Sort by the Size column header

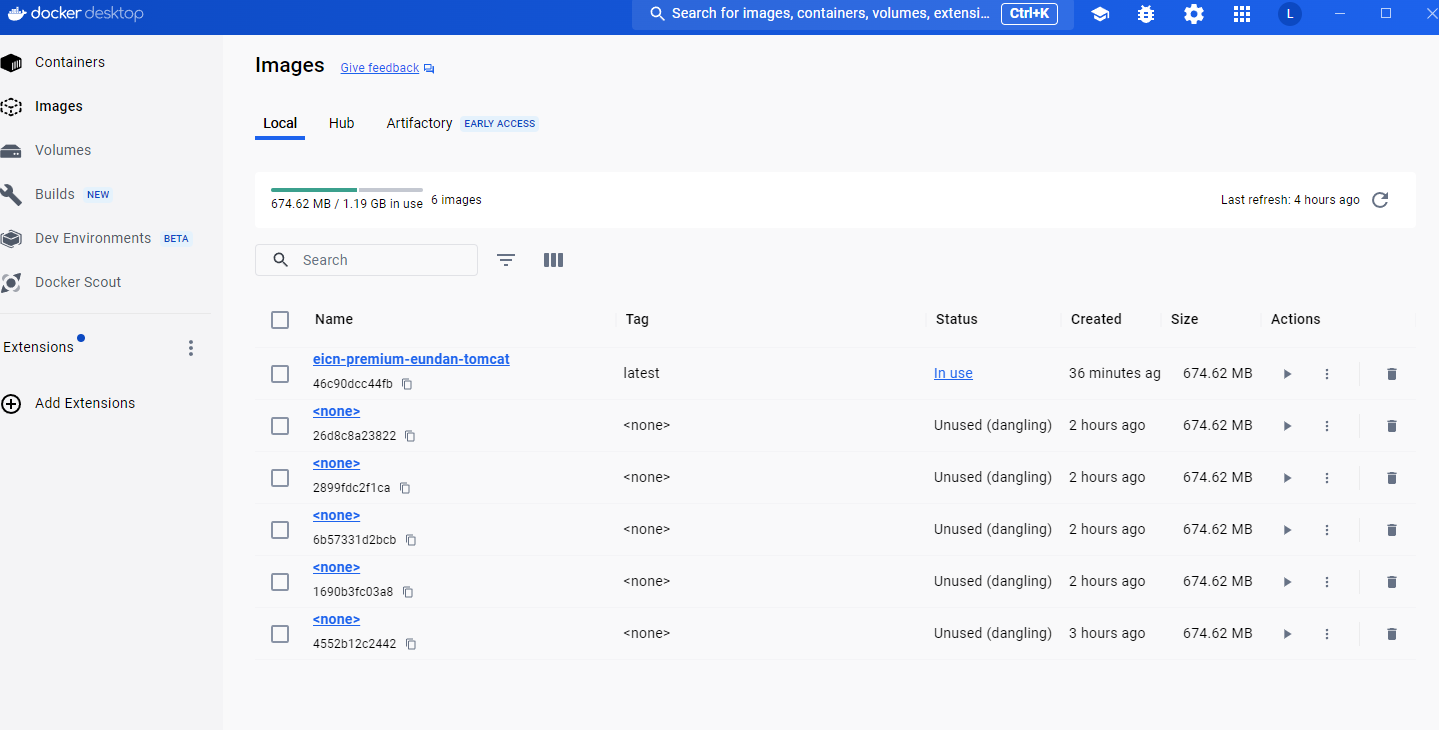click(x=1185, y=319)
